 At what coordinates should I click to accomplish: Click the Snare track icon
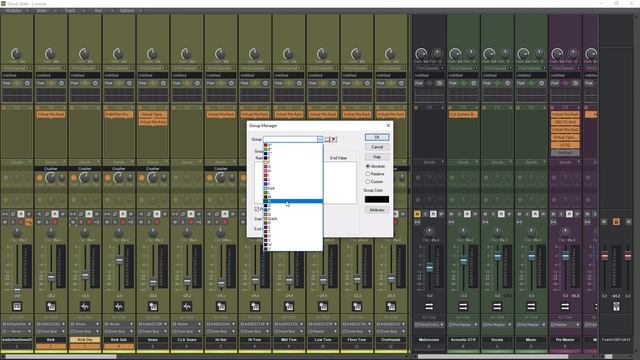[153, 306]
